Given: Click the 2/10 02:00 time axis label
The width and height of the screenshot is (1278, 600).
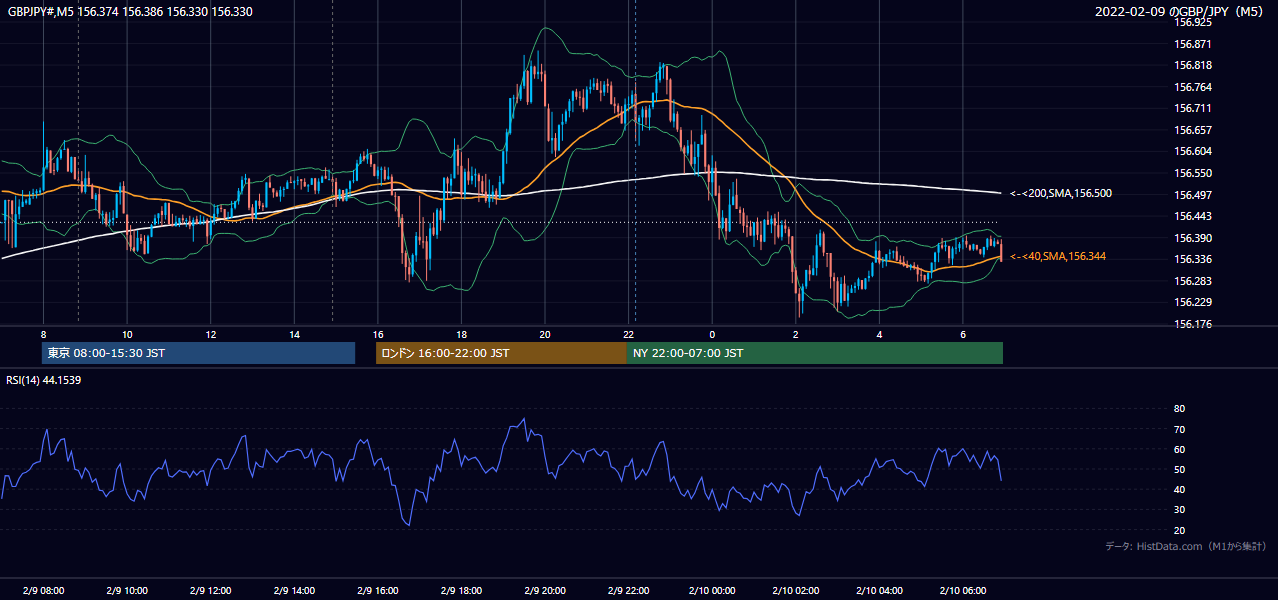Looking at the screenshot, I should tap(796, 590).
